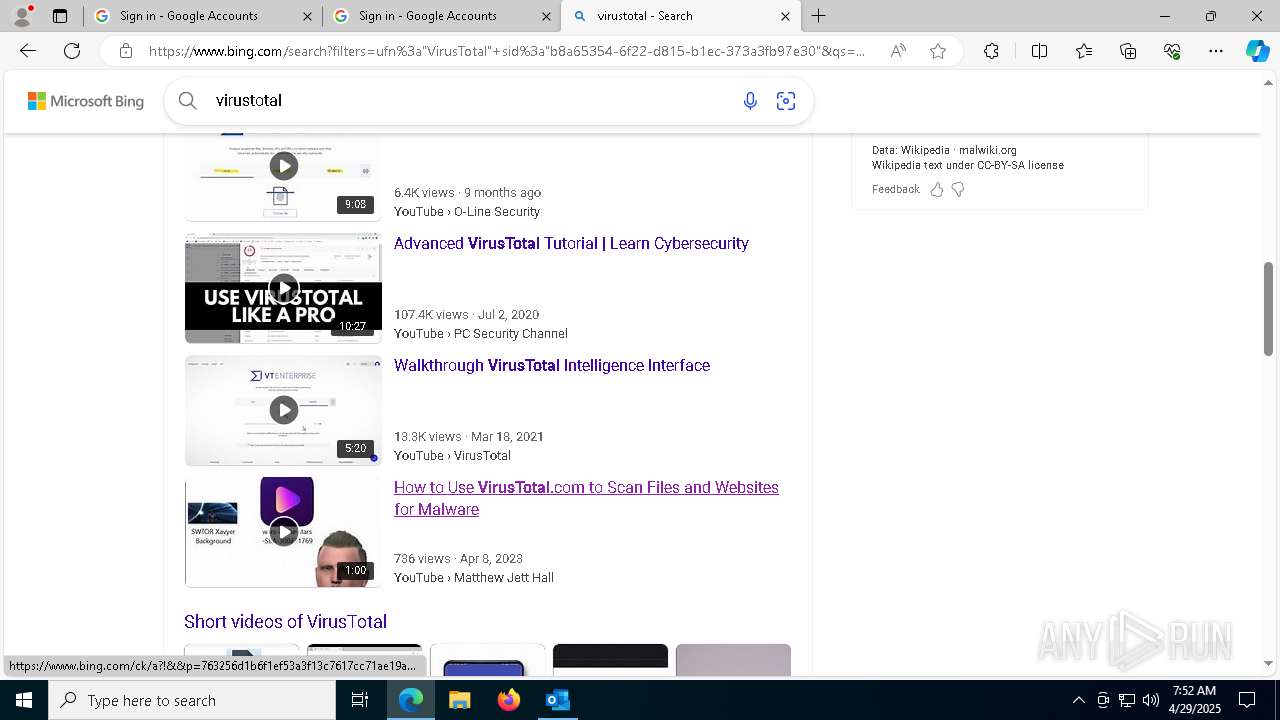Add page to favorites star icon
This screenshot has height=720, width=1280.
click(x=938, y=51)
